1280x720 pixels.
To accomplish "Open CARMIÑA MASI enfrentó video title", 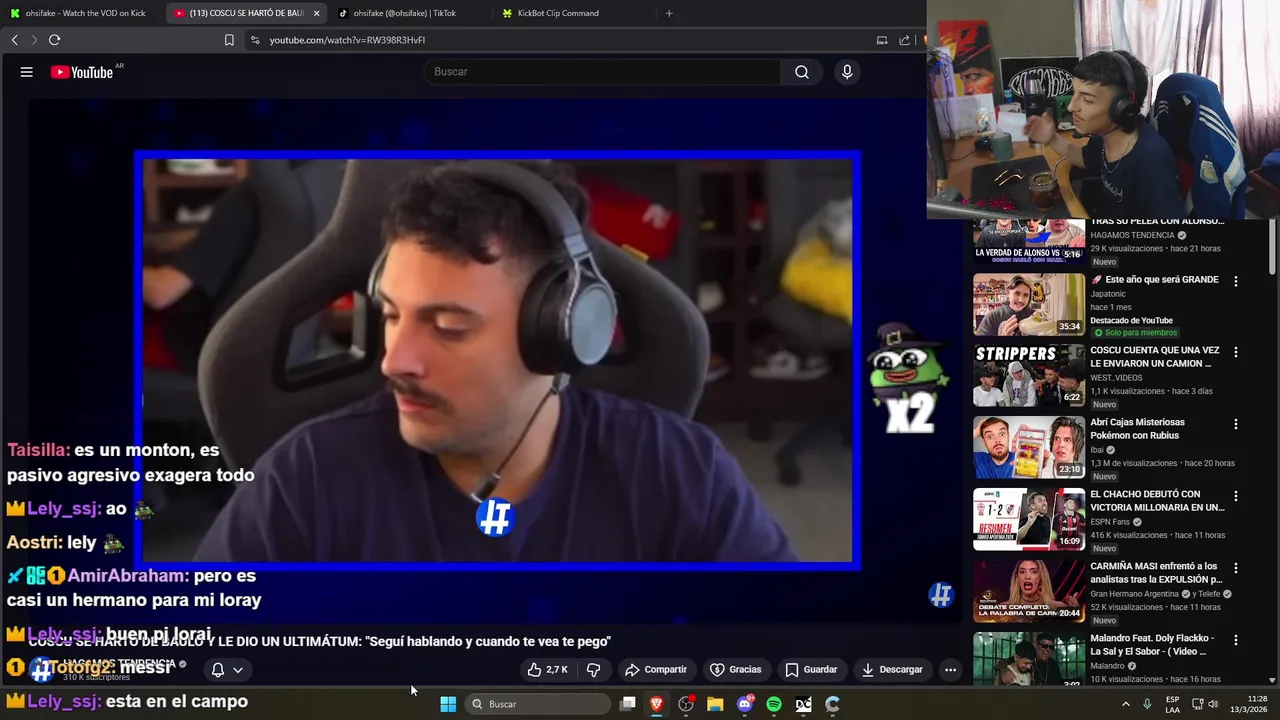I will pyautogui.click(x=1156, y=572).
